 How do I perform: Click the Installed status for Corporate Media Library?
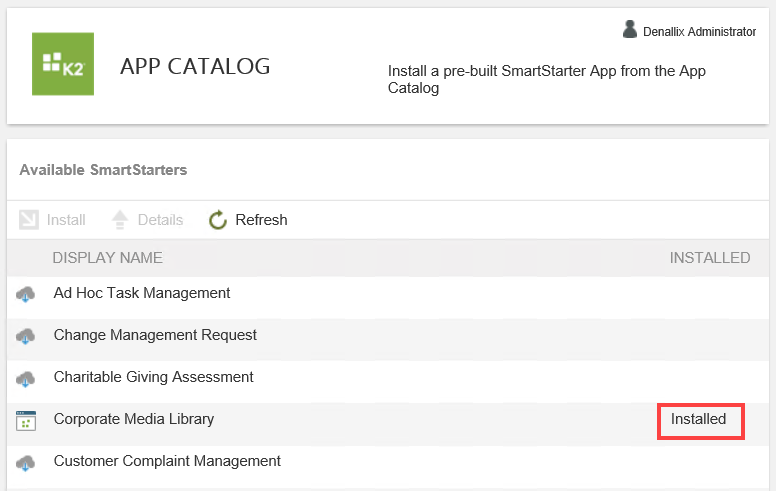[x=699, y=420]
